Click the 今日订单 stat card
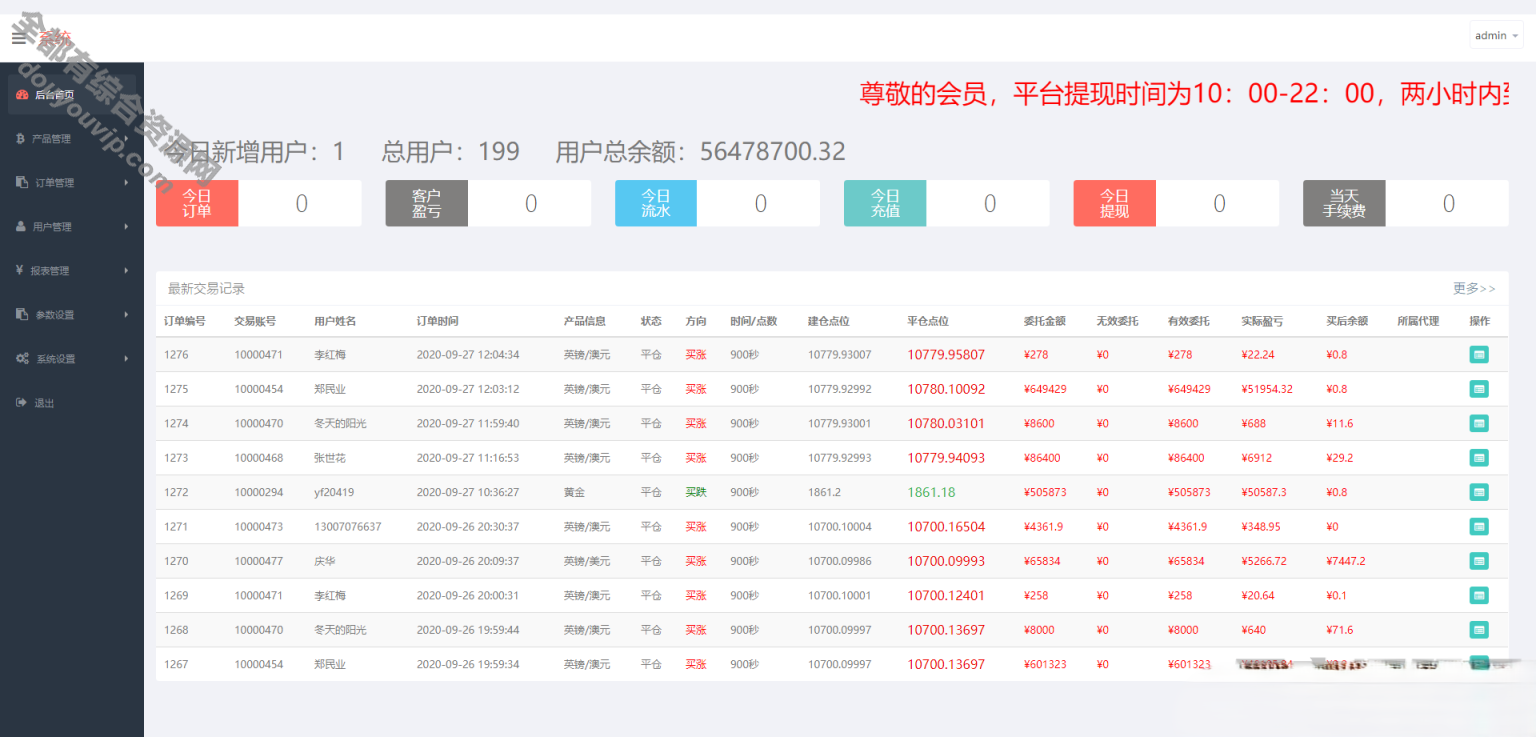 click(259, 203)
